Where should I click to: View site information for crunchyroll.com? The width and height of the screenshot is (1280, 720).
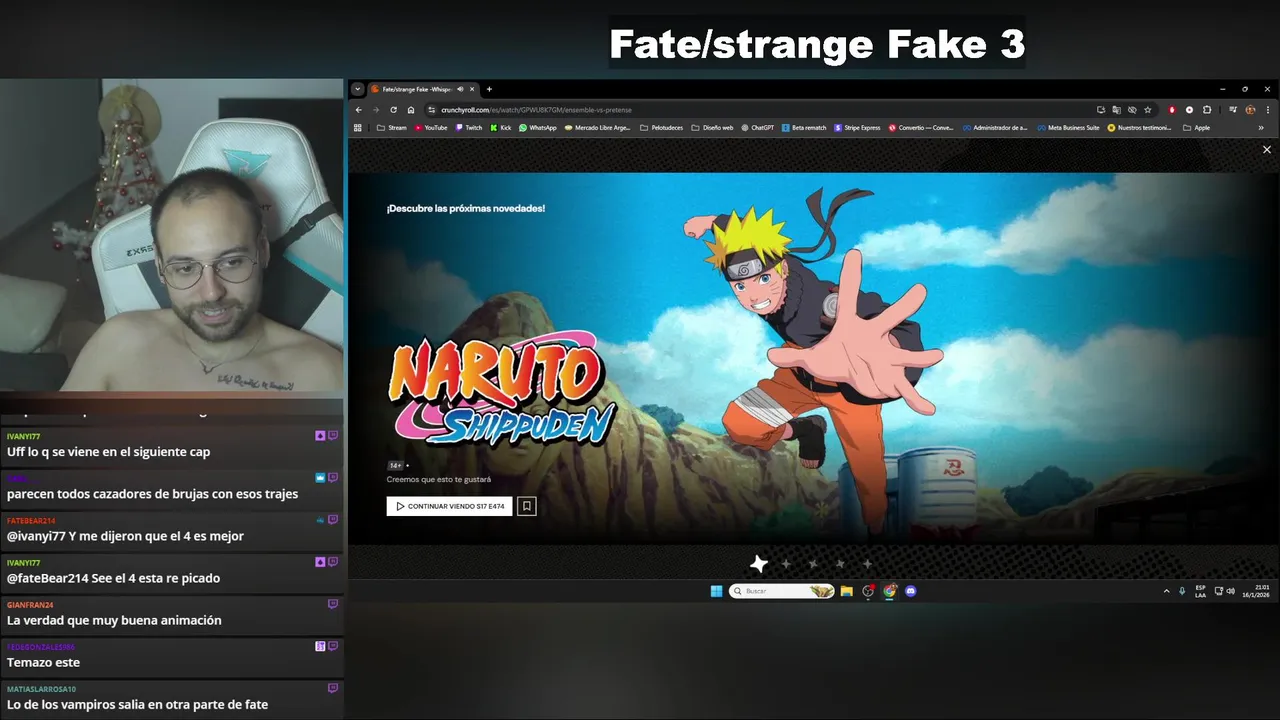[432, 110]
